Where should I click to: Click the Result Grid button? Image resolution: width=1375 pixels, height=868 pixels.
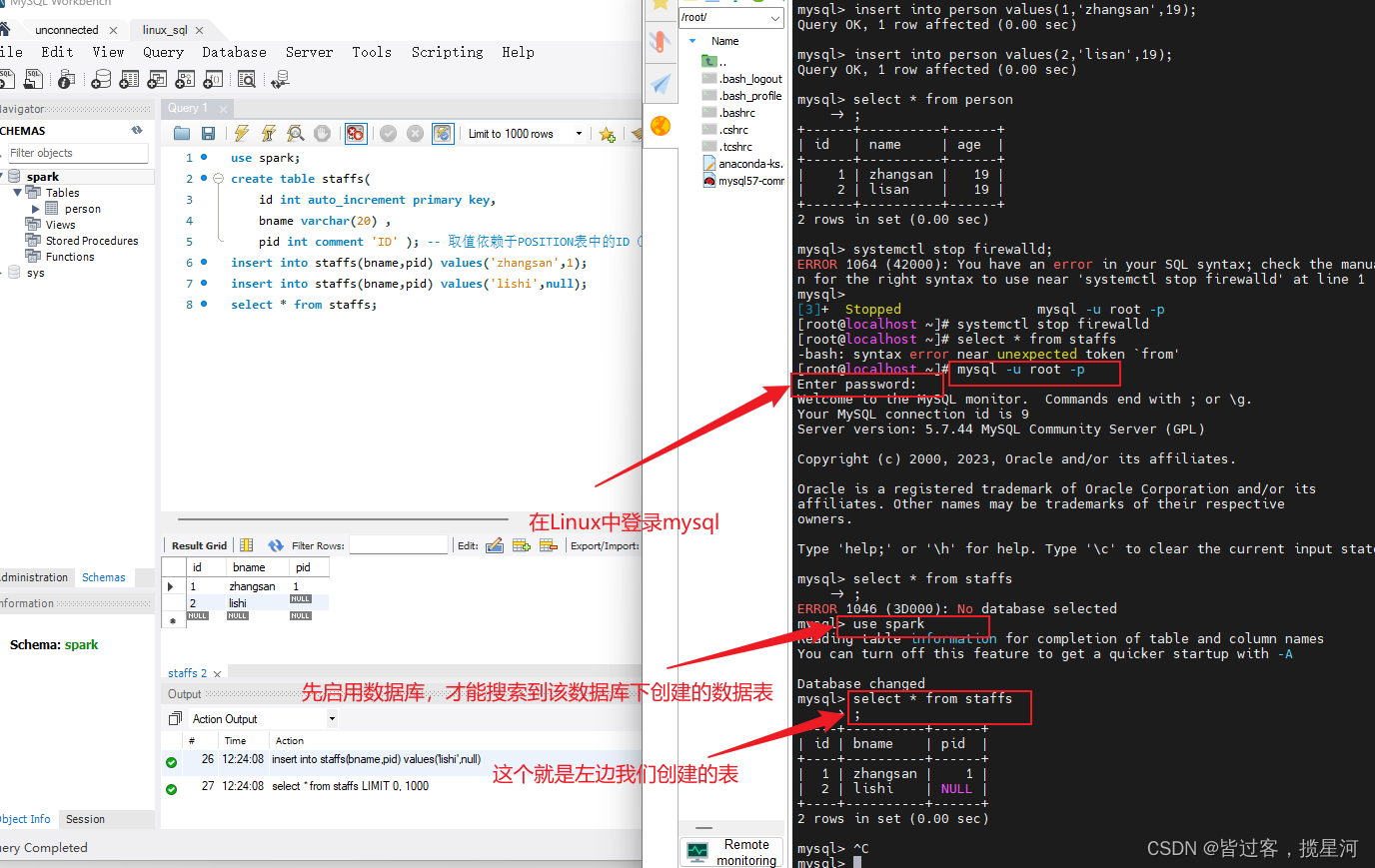pyautogui.click(x=199, y=545)
